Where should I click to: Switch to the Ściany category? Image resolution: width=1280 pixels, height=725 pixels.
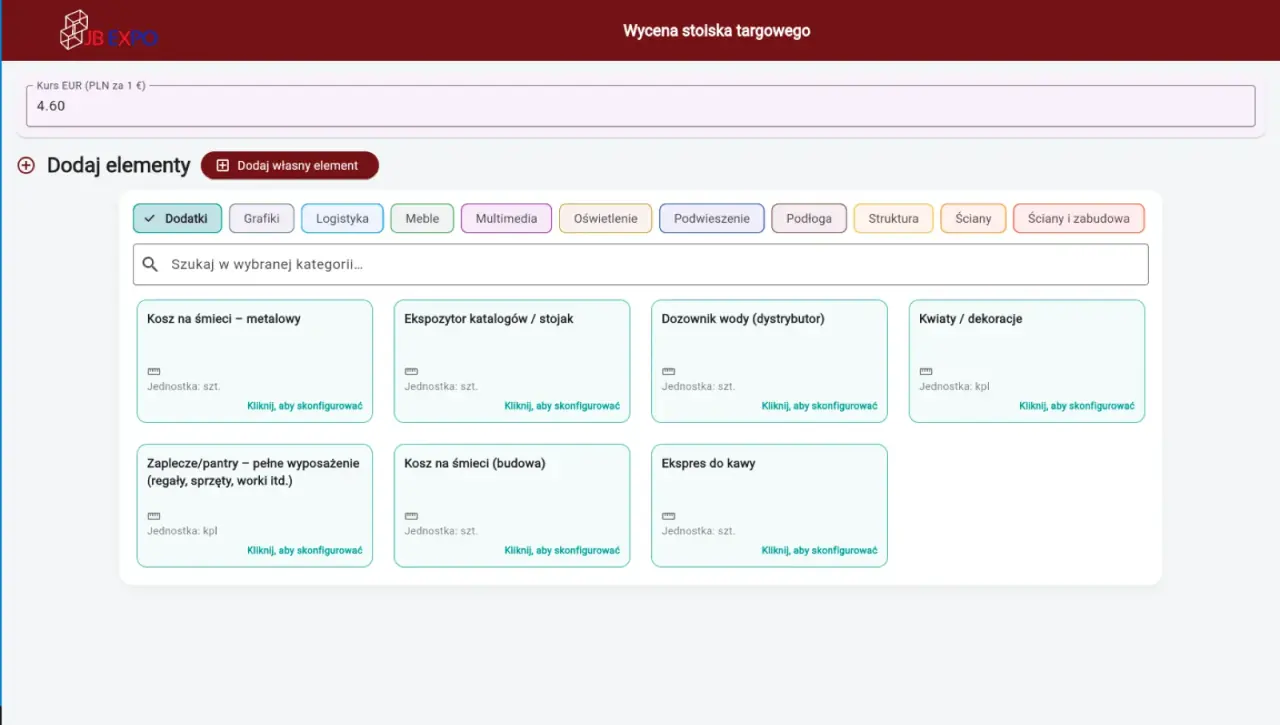[973, 218]
